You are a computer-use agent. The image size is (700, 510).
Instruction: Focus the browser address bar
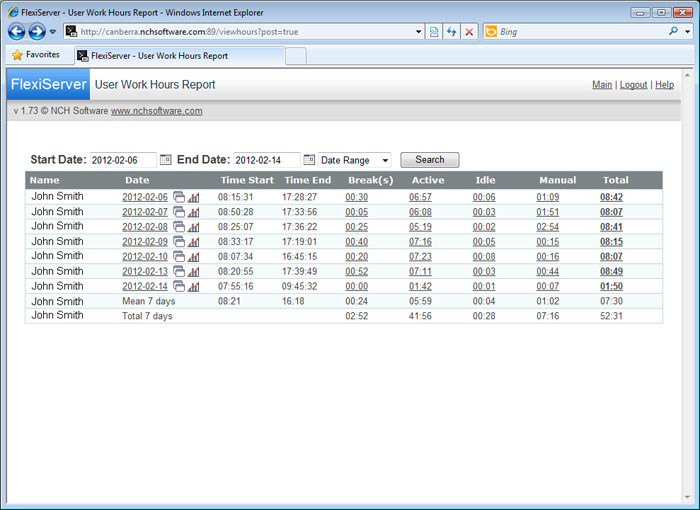(x=246, y=32)
